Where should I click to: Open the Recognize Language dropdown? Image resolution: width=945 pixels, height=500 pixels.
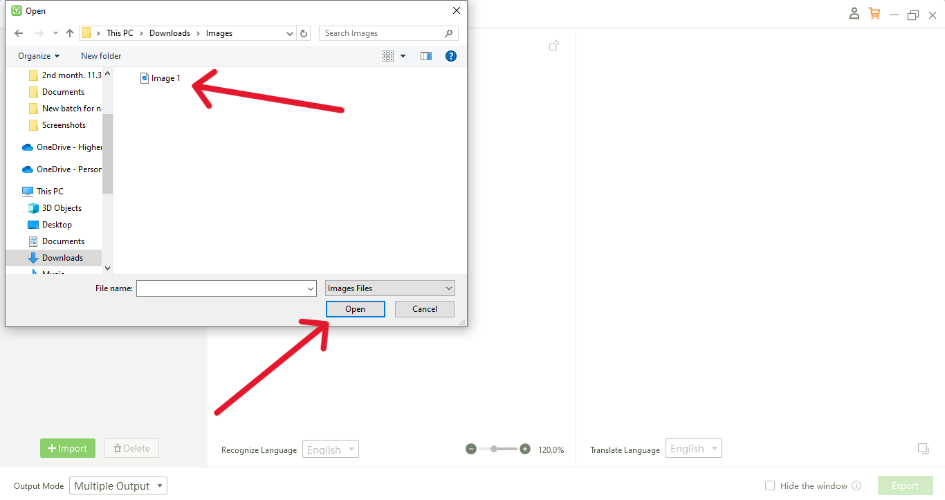pyautogui.click(x=330, y=449)
